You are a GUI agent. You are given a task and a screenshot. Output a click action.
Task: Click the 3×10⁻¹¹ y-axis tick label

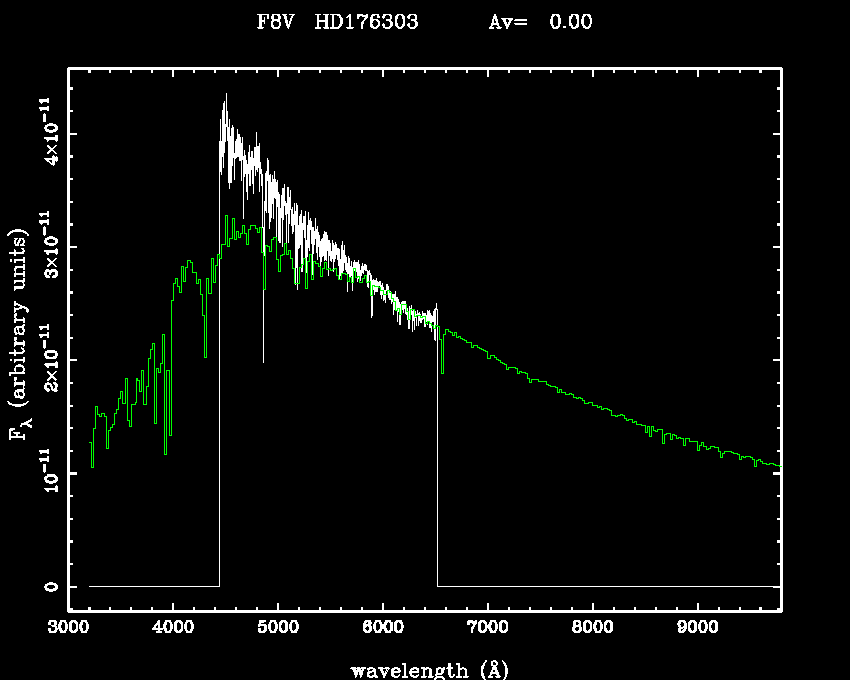click(x=48, y=246)
